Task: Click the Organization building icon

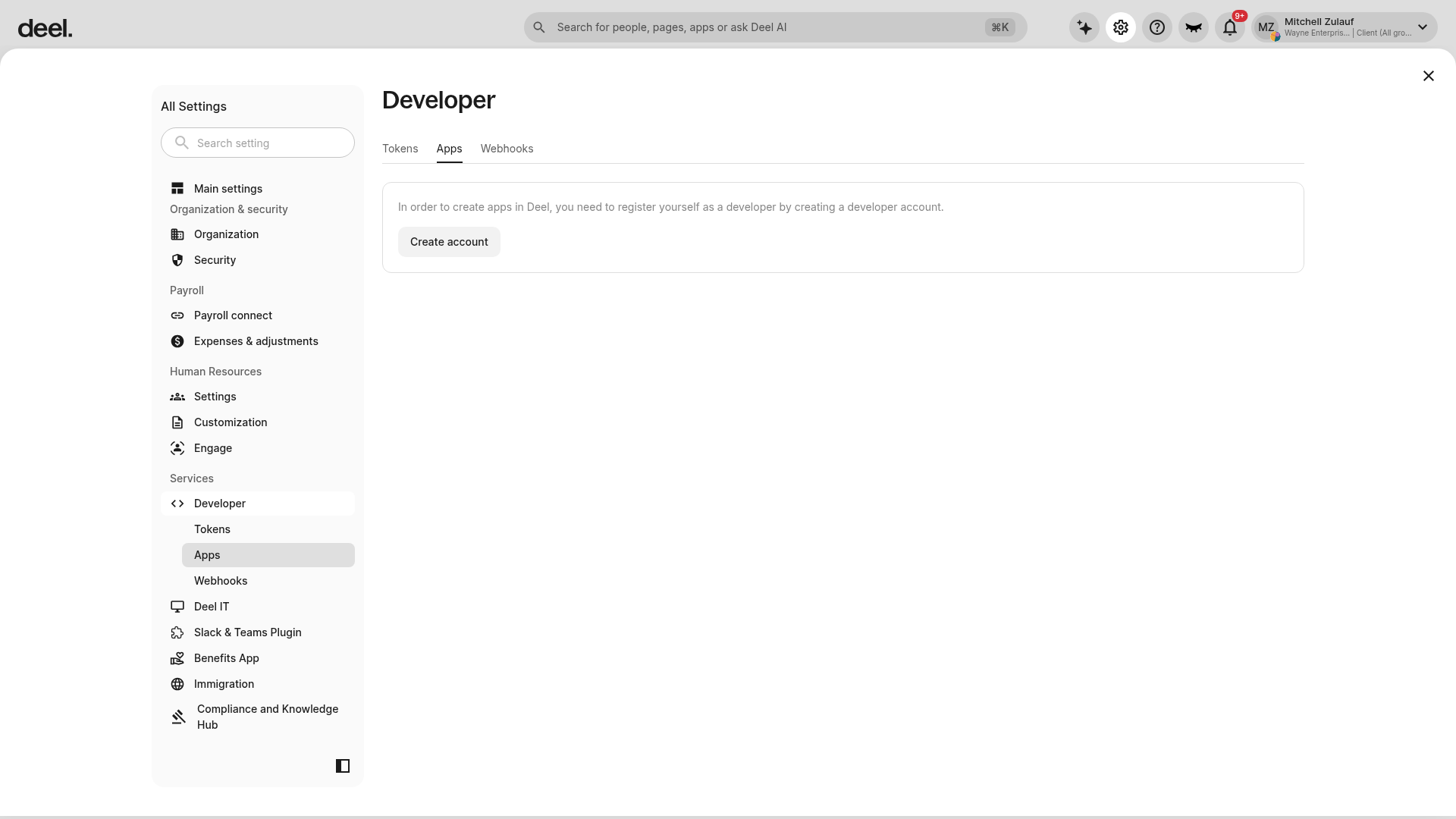Action: tap(177, 234)
